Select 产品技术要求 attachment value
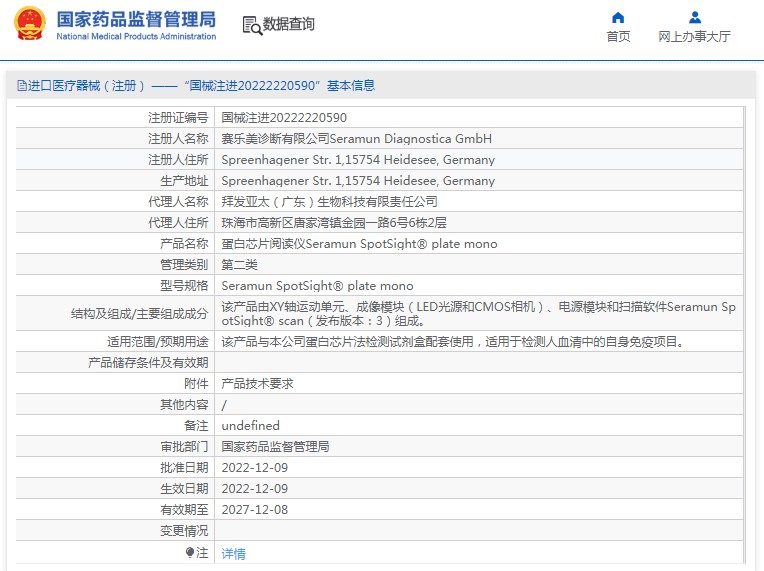Screen dimensions: 764x571 click(257, 384)
